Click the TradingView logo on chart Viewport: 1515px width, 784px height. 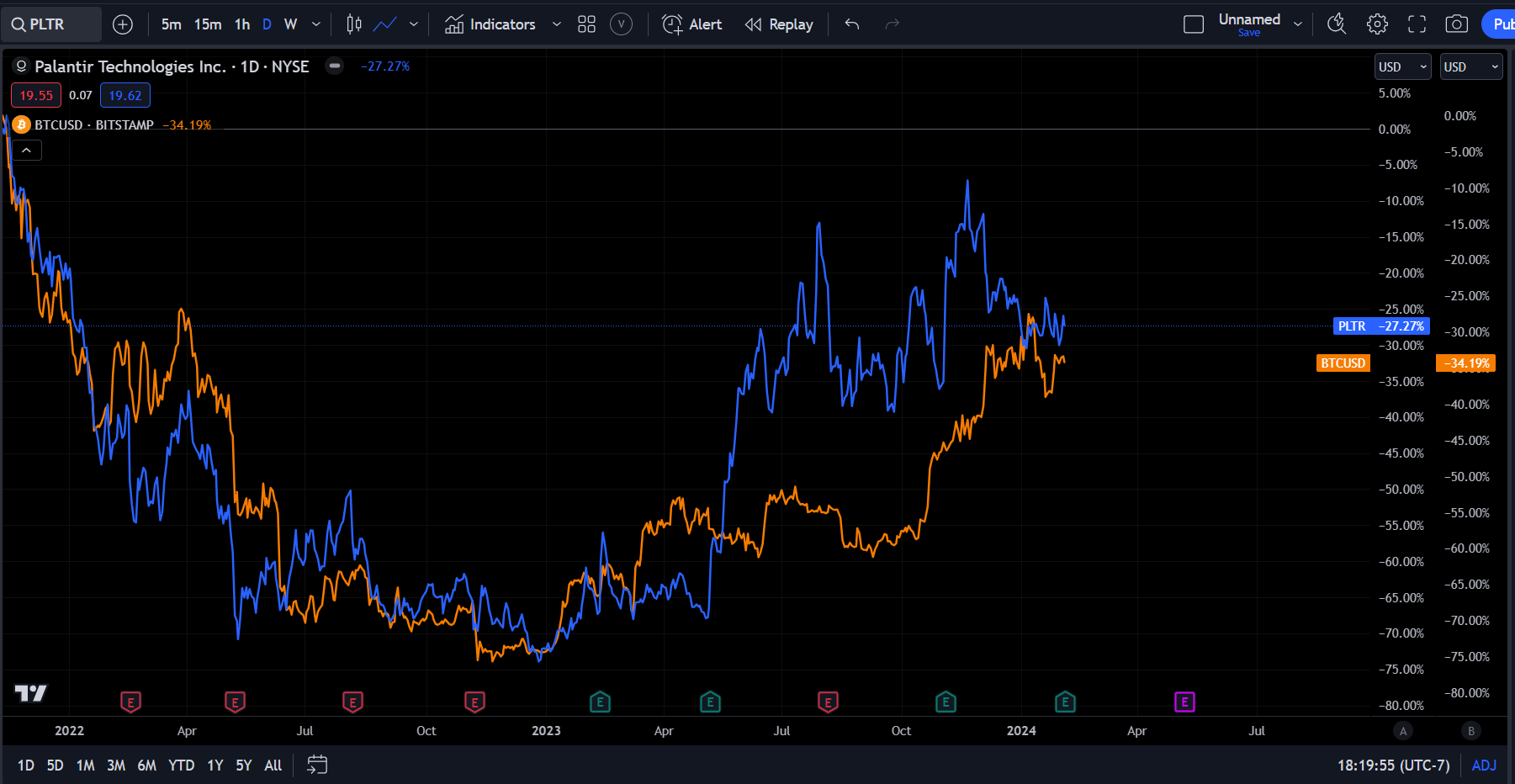pos(31,693)
